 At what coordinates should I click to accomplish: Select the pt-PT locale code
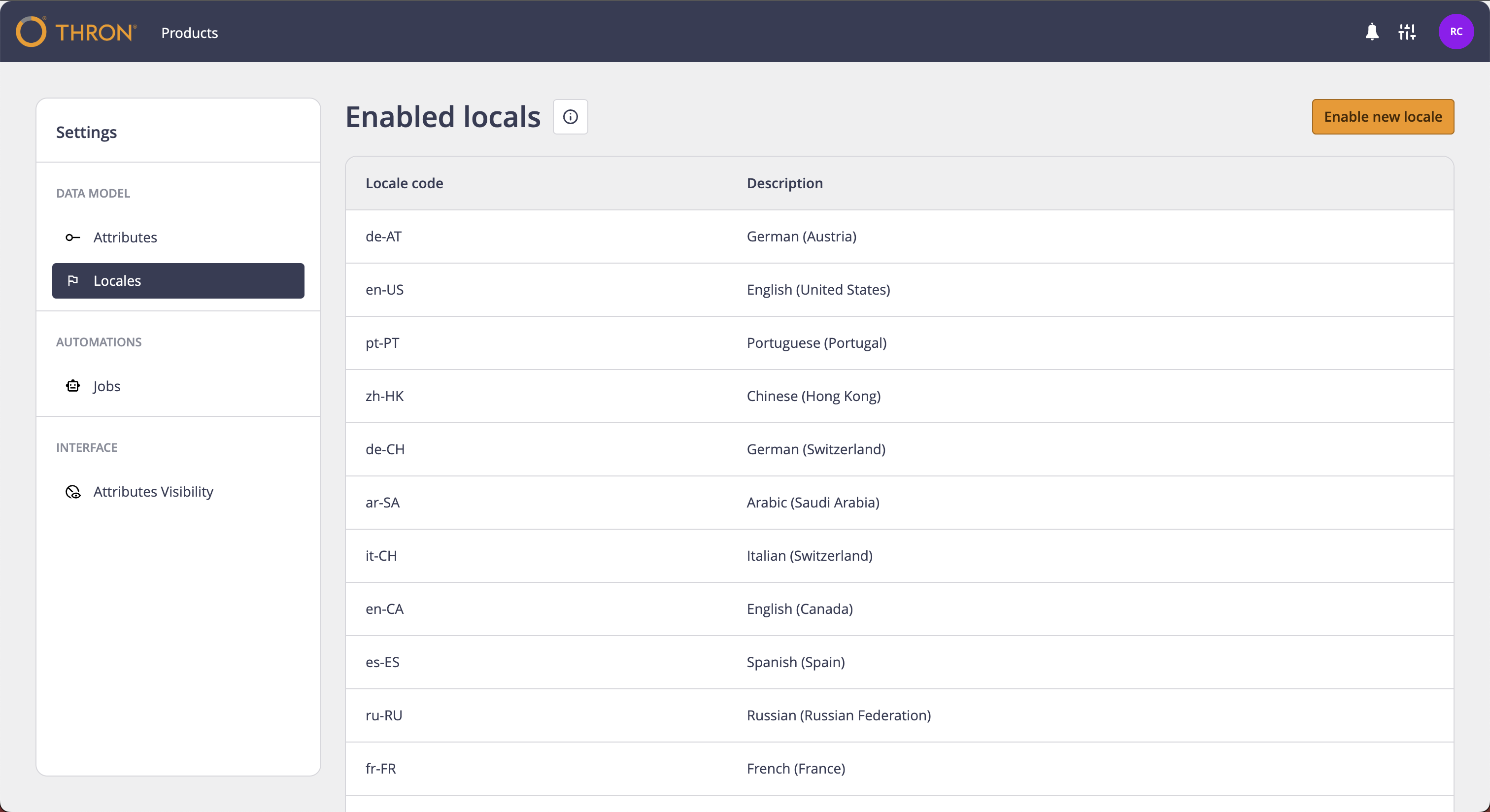tap(382, 343)
